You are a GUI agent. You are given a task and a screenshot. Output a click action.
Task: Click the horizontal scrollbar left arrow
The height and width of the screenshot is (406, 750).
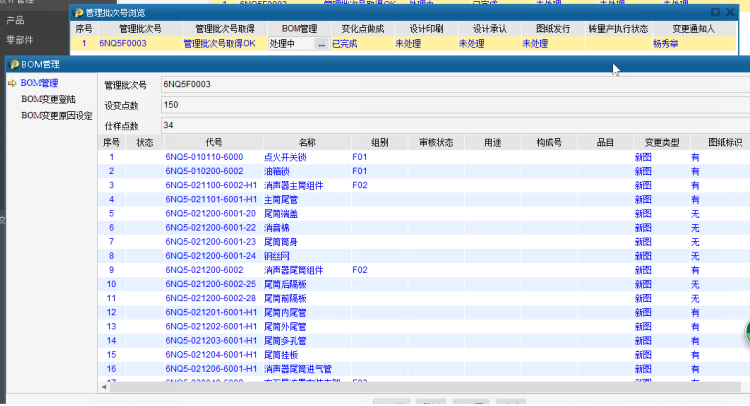pos(104,387)
